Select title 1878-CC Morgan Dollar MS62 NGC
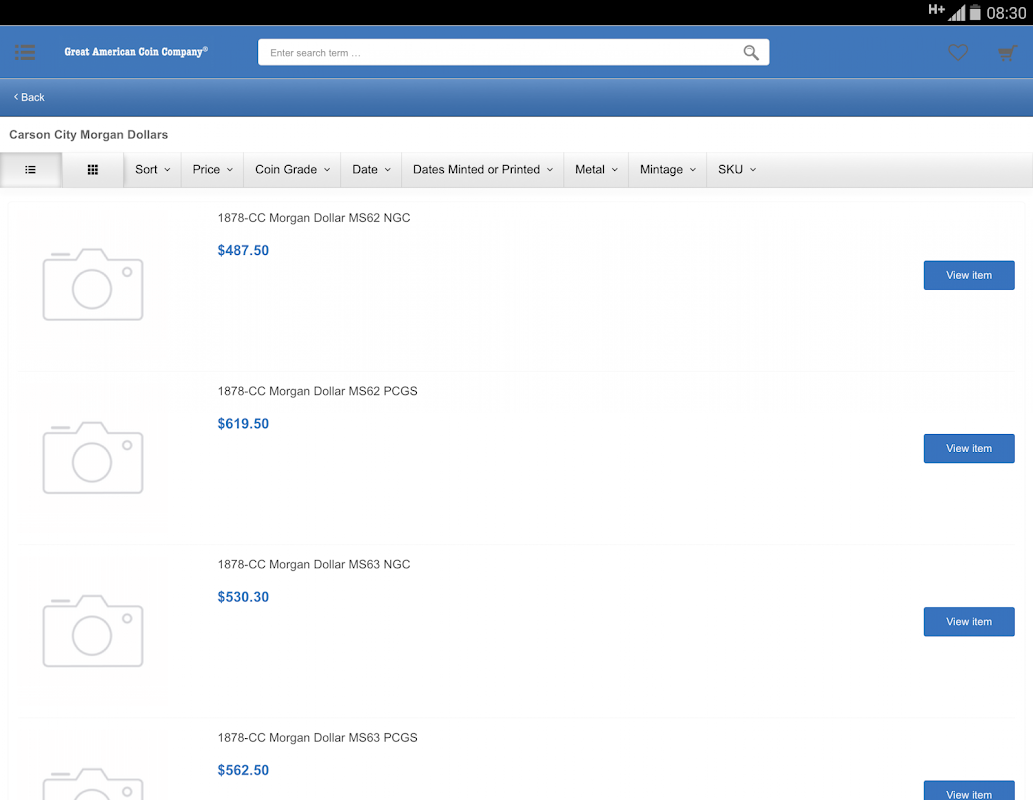Viewport: 1033px width, 800px height. click(314, 218)
